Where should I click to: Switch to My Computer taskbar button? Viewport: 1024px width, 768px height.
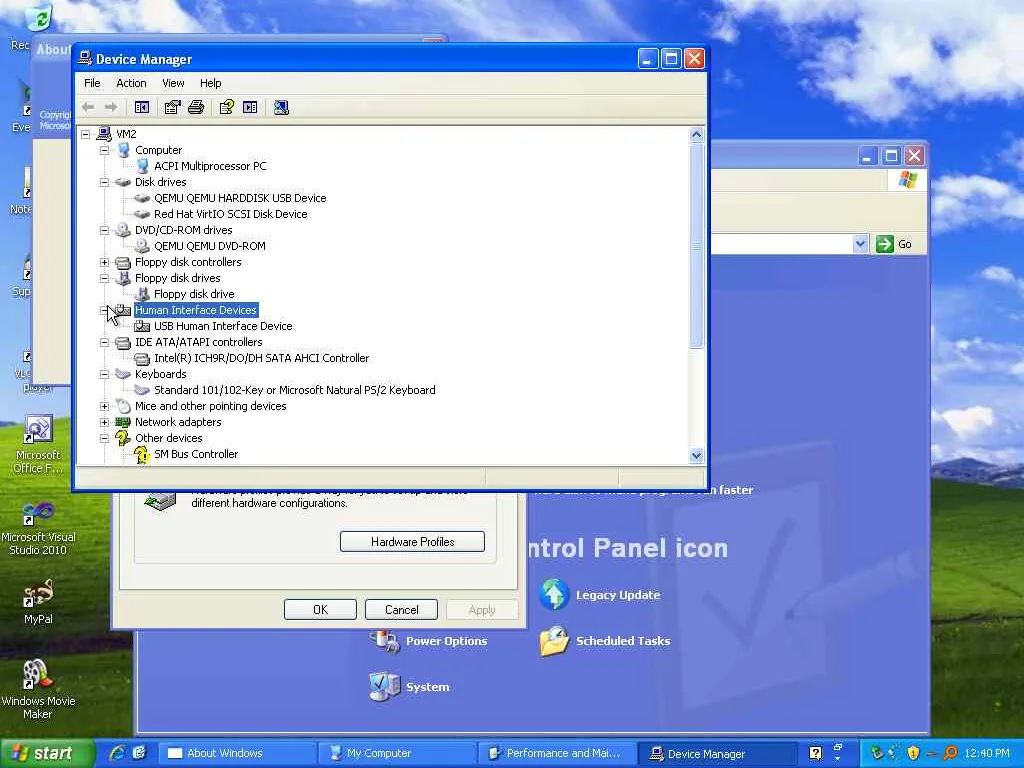coord(398,753)
